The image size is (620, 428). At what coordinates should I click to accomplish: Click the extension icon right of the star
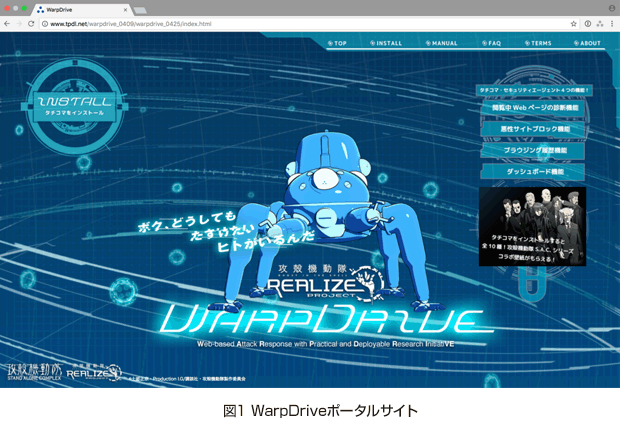(x=588, y=24)
